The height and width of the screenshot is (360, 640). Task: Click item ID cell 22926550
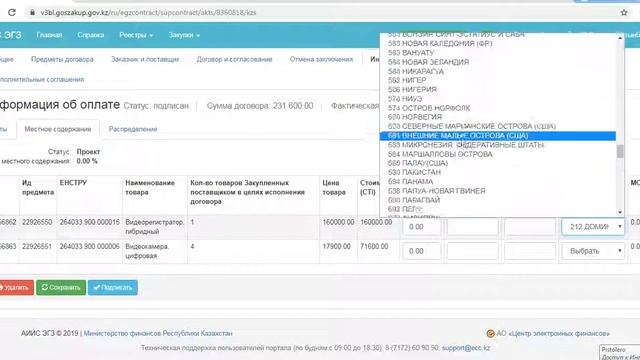click(x=37, y=222)
